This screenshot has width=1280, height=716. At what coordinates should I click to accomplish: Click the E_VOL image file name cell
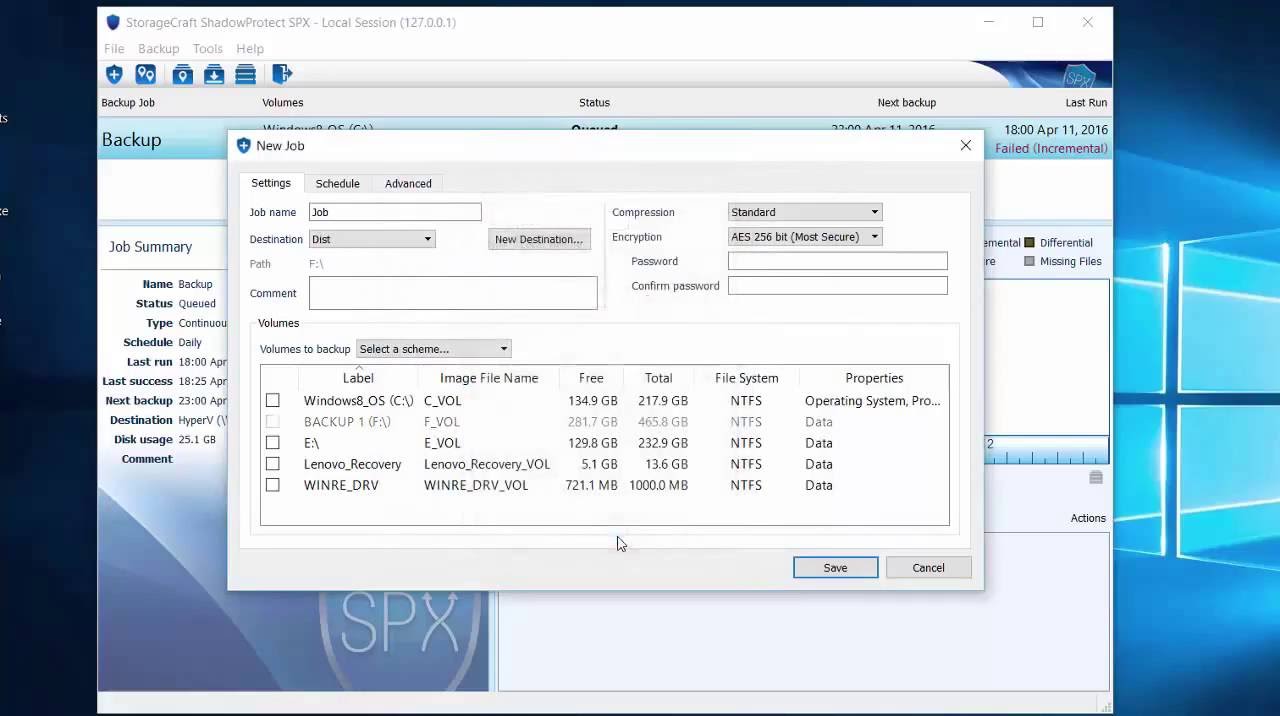point(442,443)
